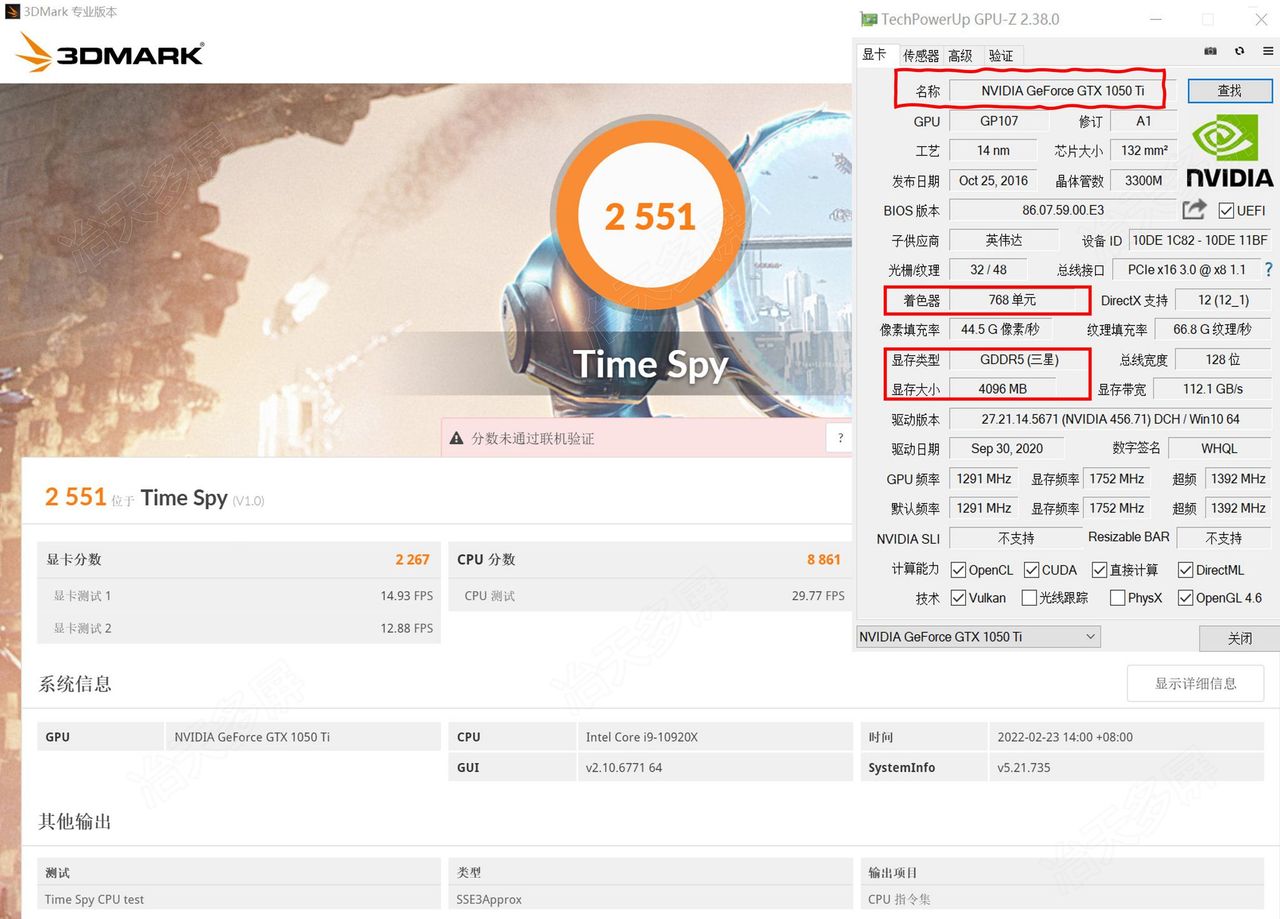Screen dimensions: 1280x919
Task: Click the CPU 测试 29.77 FPS row
Action: tap(650, 595)
